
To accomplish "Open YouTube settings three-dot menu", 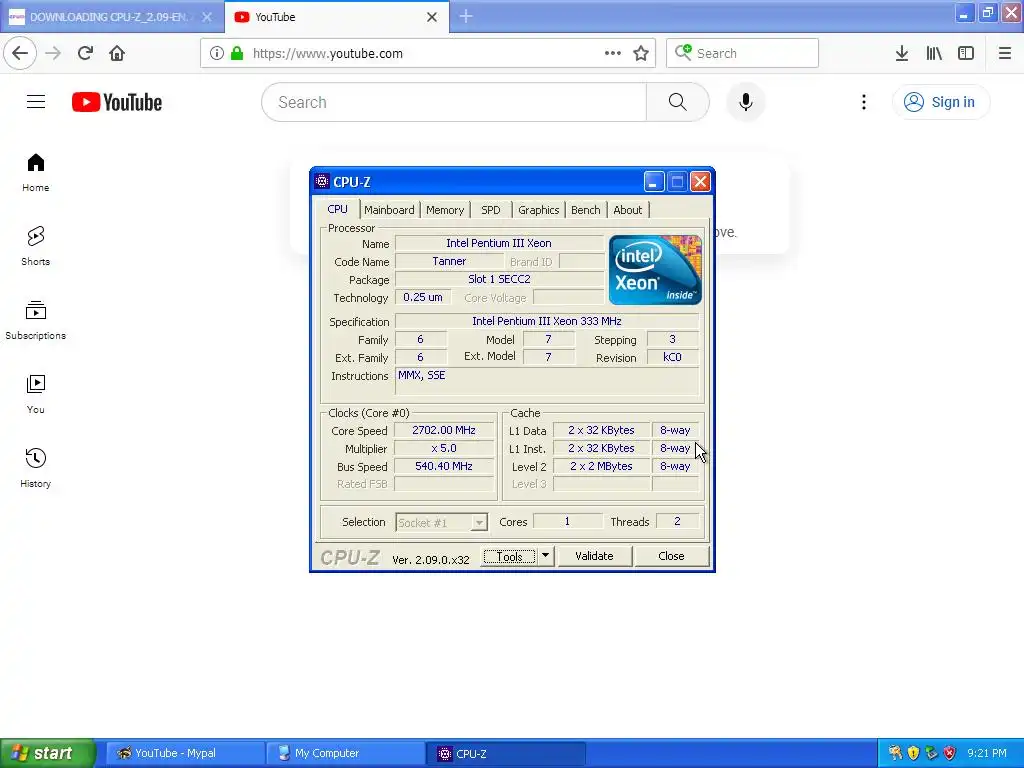I will point(863,102).
